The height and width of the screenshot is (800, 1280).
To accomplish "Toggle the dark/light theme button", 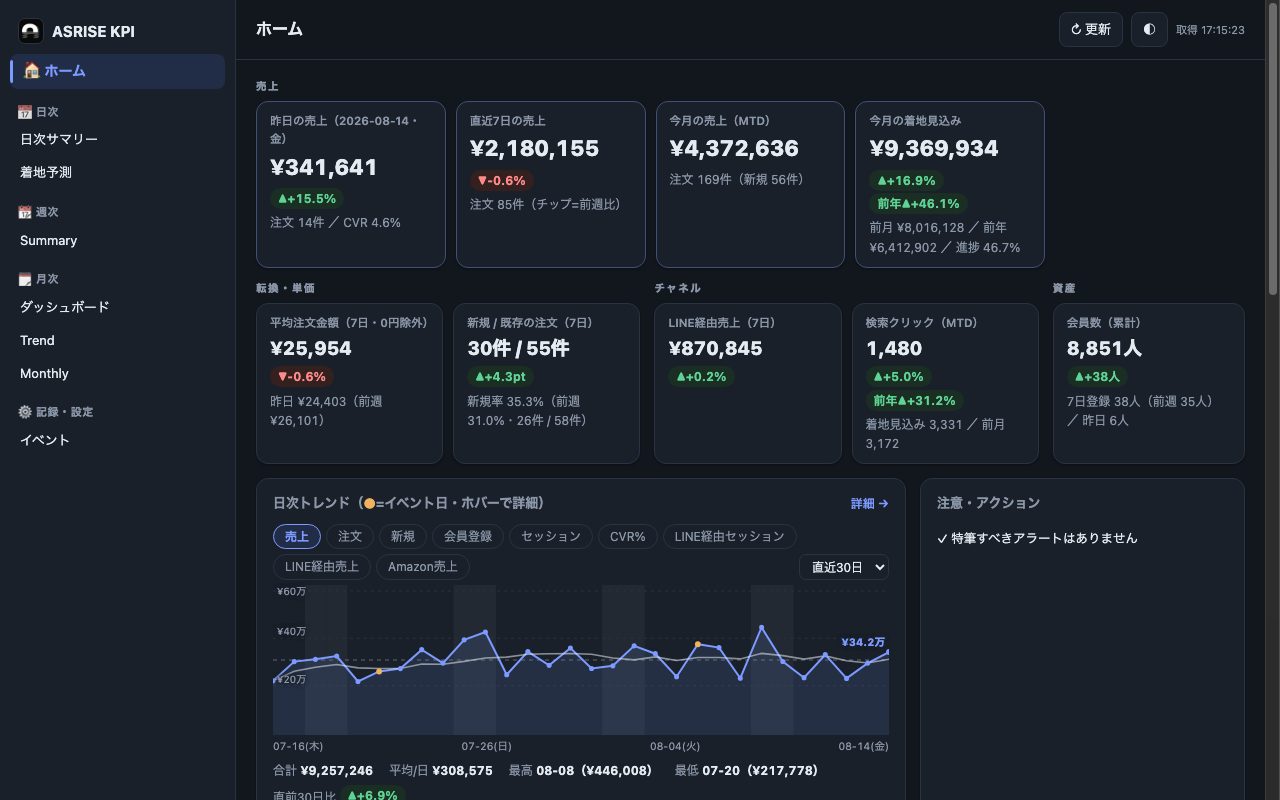I will point(1149,29).
